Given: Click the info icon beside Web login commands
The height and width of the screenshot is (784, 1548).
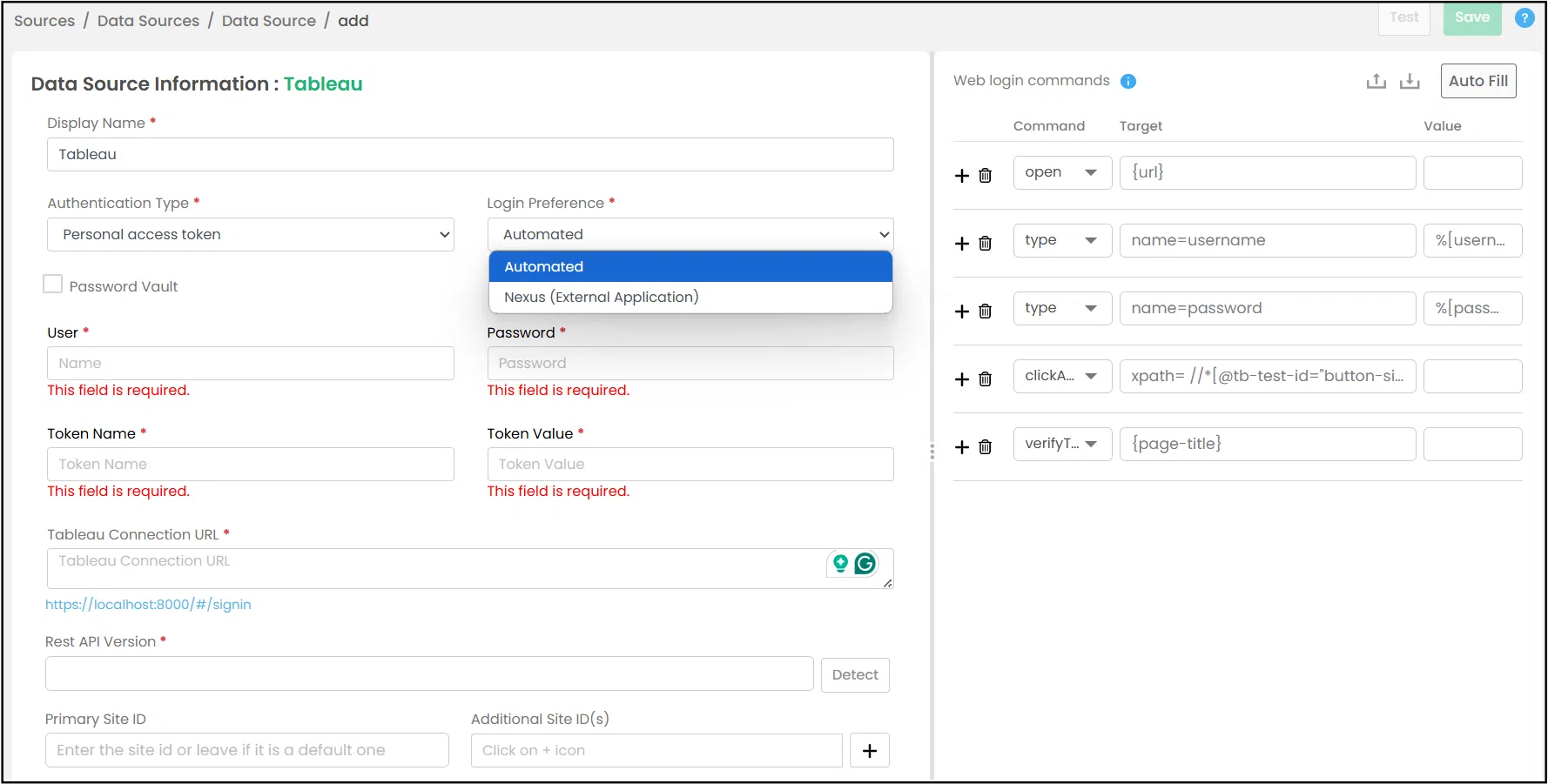Looking at the screenshot, I should [1127, 82].
